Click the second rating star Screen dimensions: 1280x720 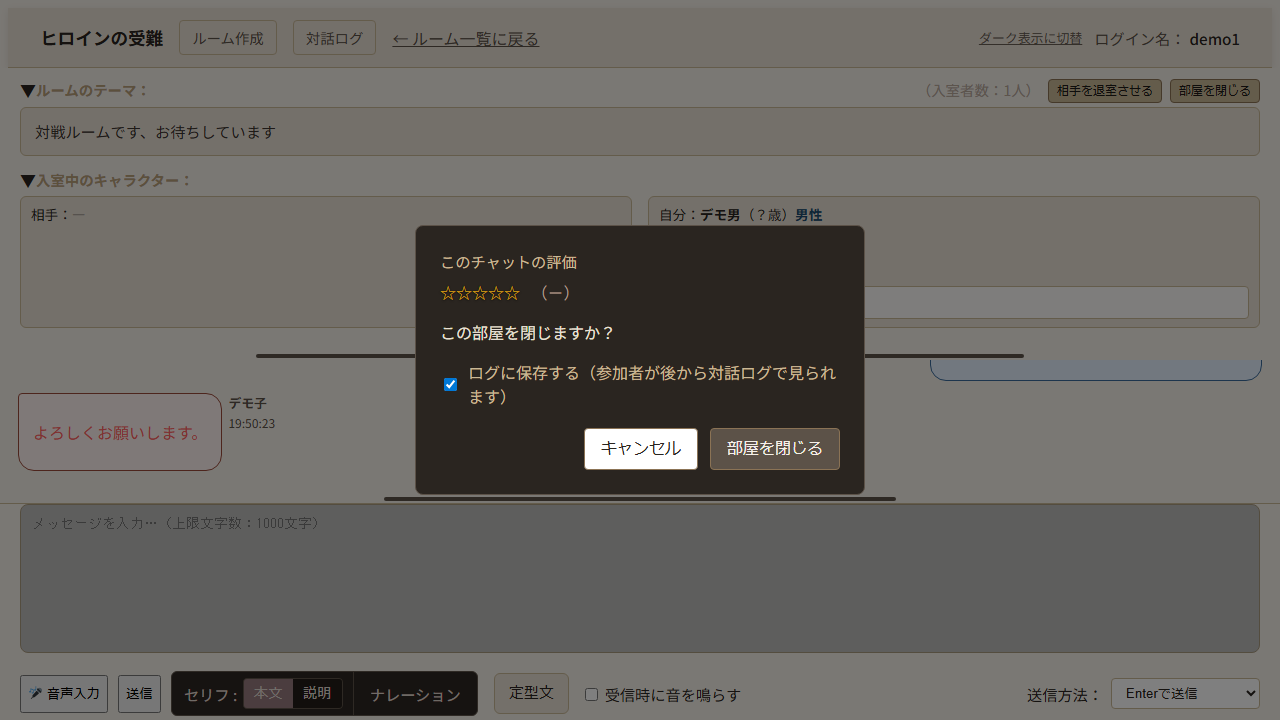[464, 293]
